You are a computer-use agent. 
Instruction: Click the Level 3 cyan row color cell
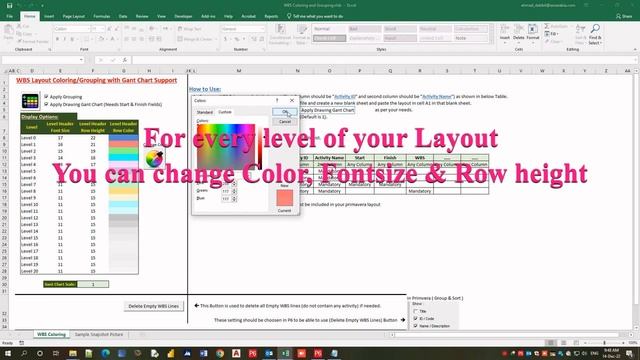tap(124, 158)
